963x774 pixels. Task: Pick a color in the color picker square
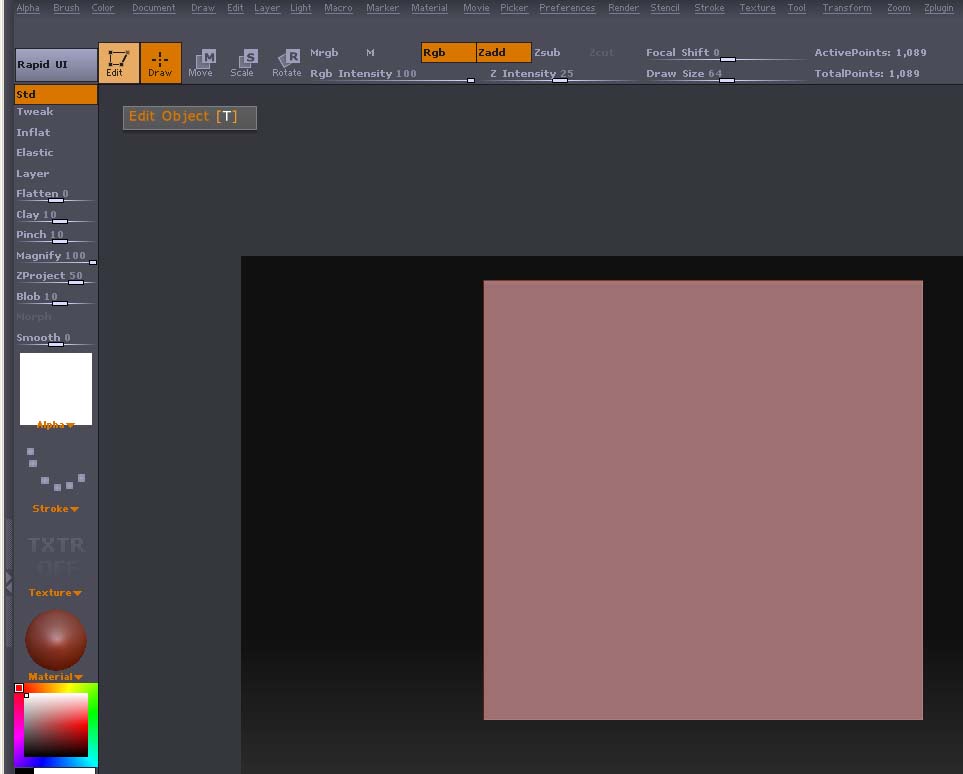[56, 725]
